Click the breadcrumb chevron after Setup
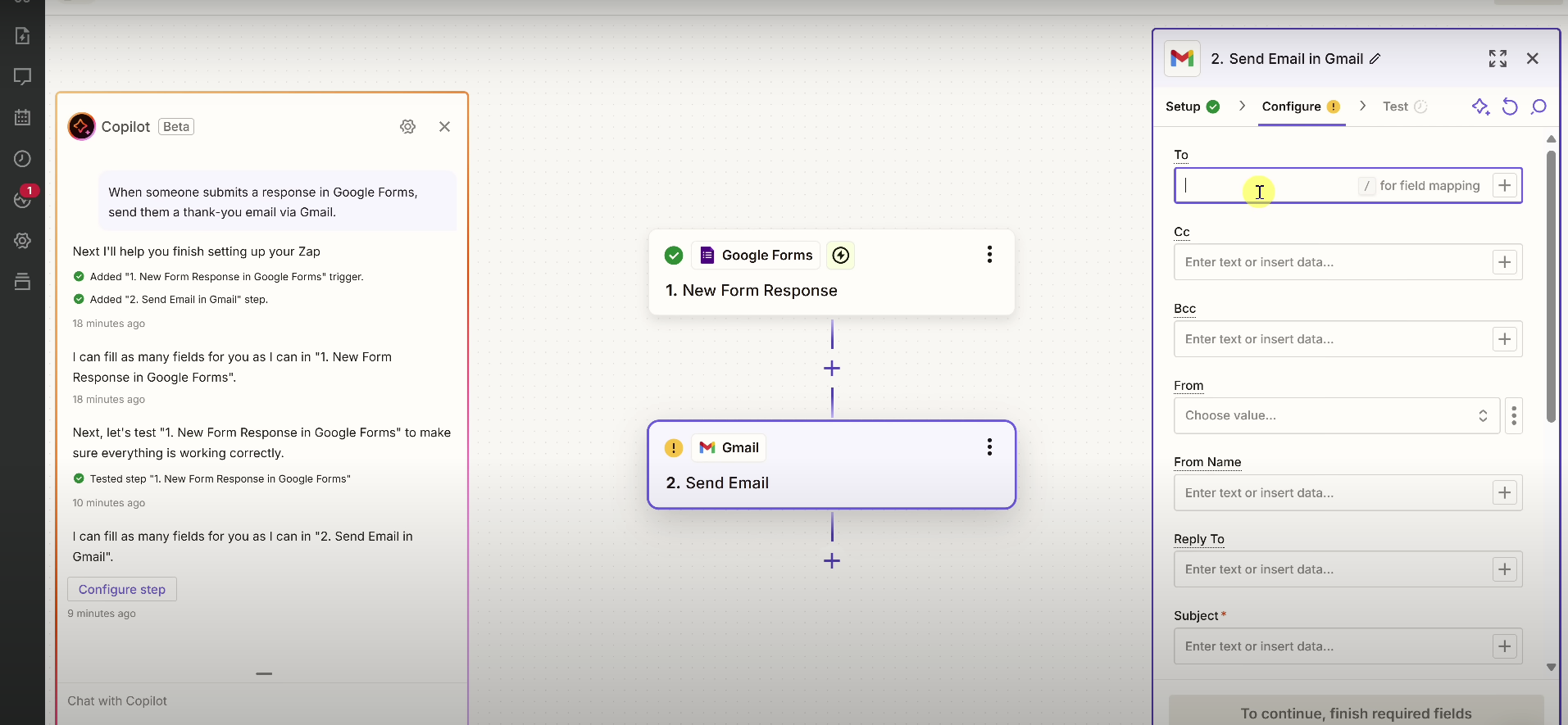Viewport: 1568px width, 725px height. [1242, 106]
